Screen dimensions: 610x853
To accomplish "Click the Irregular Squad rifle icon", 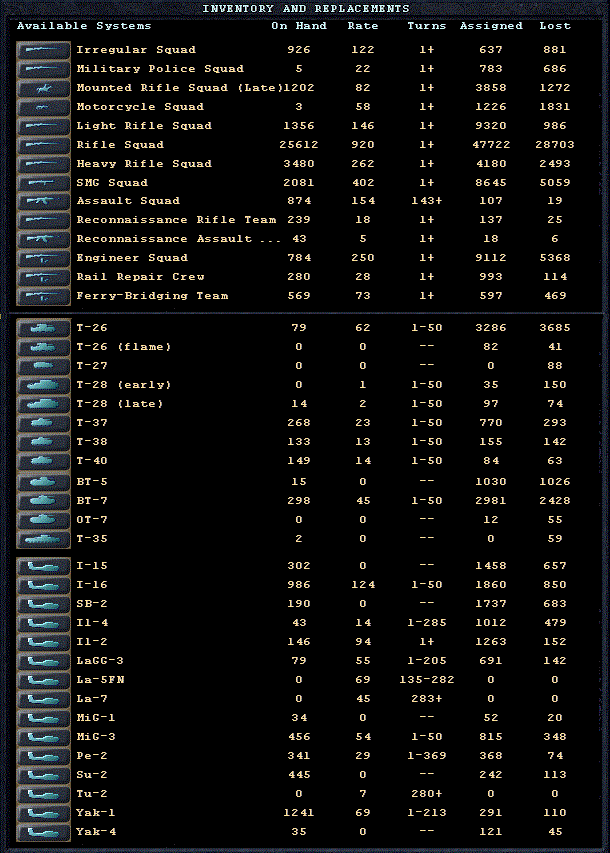I will [x=44, y=50].
